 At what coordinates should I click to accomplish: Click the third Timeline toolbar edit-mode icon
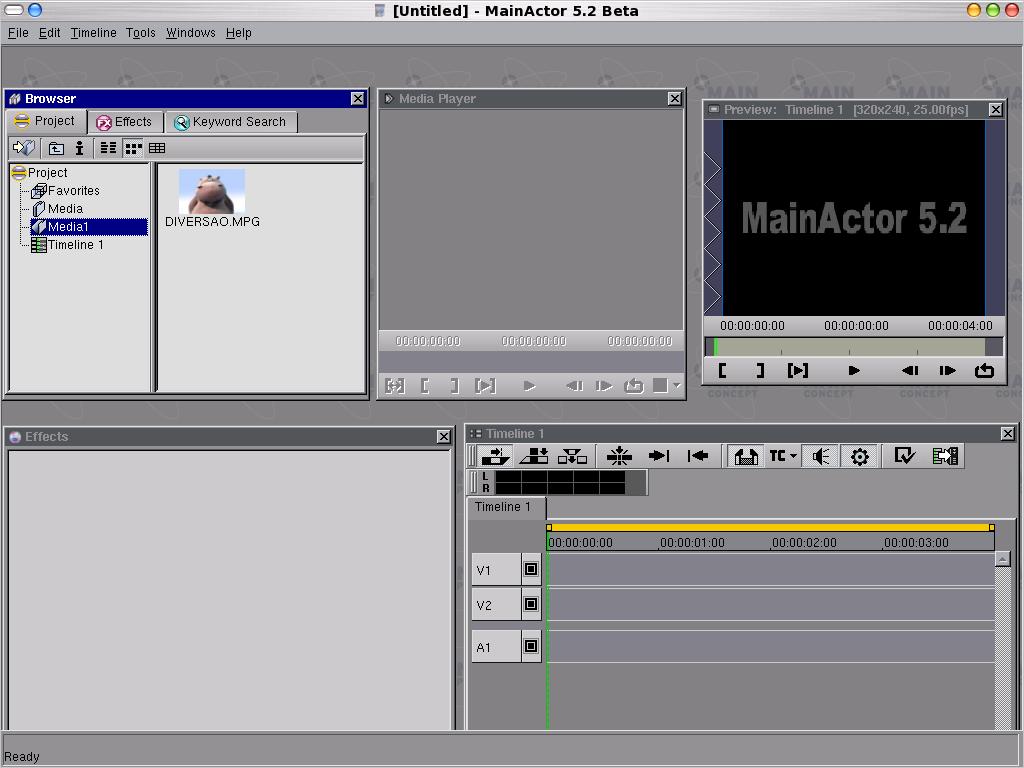click(x=572, y=456)
